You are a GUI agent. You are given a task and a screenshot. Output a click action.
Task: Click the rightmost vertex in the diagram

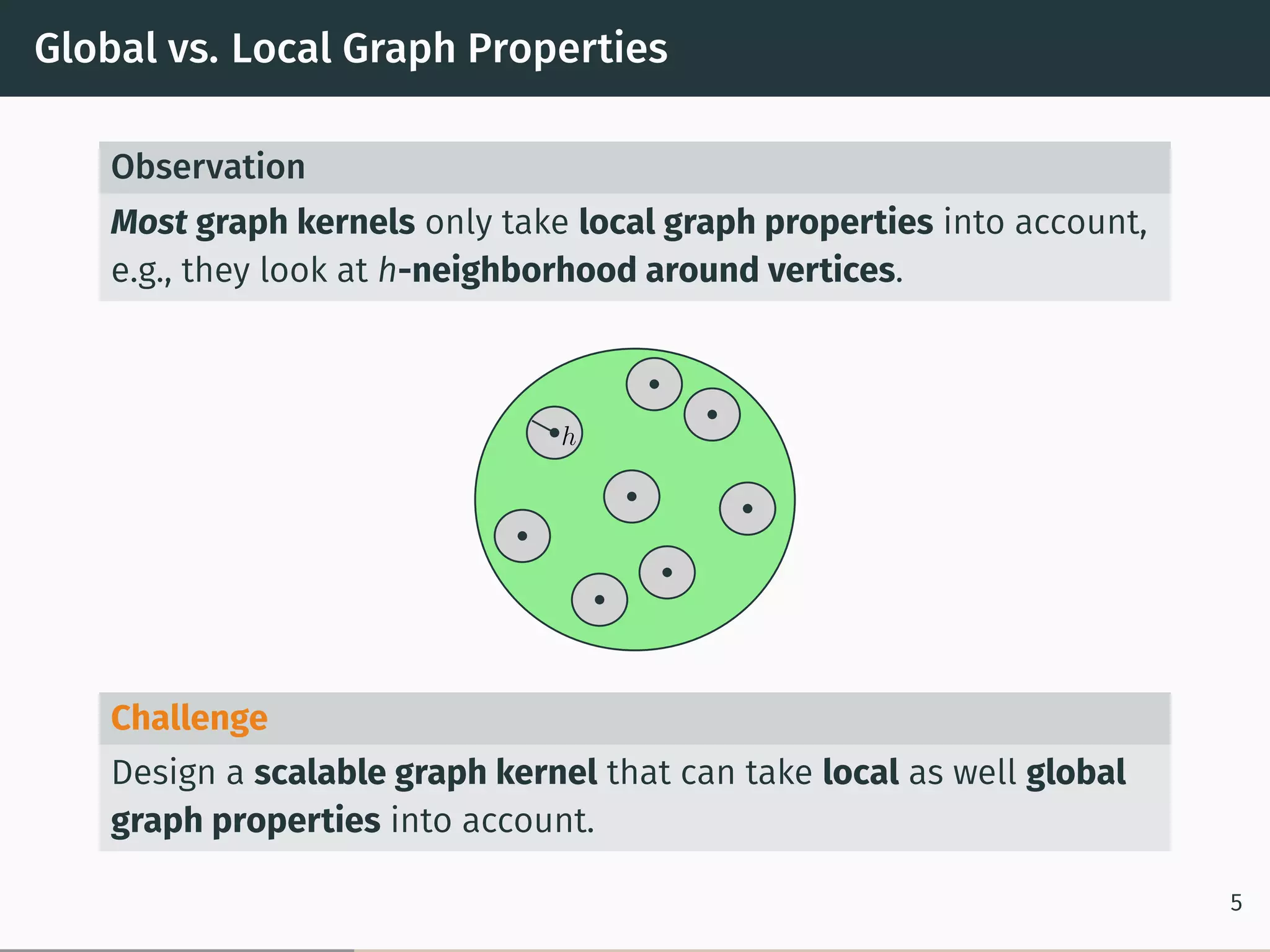point(748,509)
